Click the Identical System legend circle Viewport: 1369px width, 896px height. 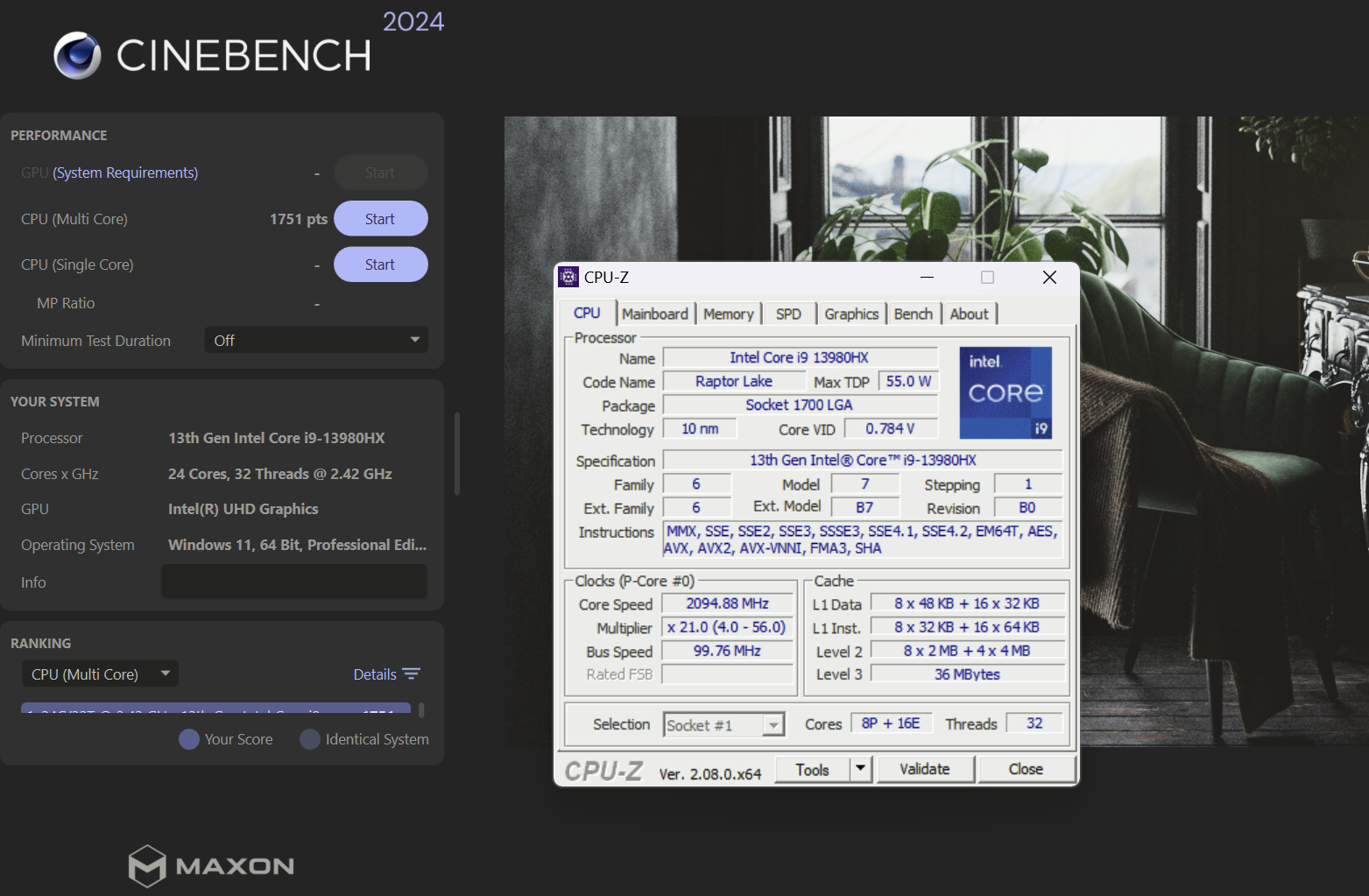309,739
